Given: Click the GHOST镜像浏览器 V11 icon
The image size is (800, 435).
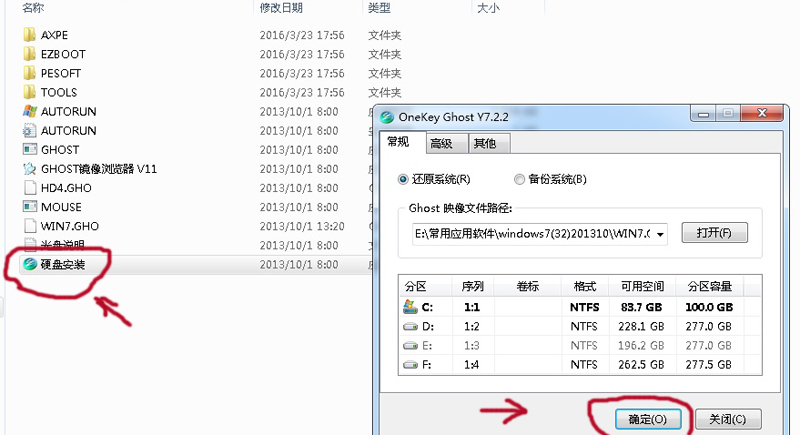Looking at the screenshot, I should point(30,169).
